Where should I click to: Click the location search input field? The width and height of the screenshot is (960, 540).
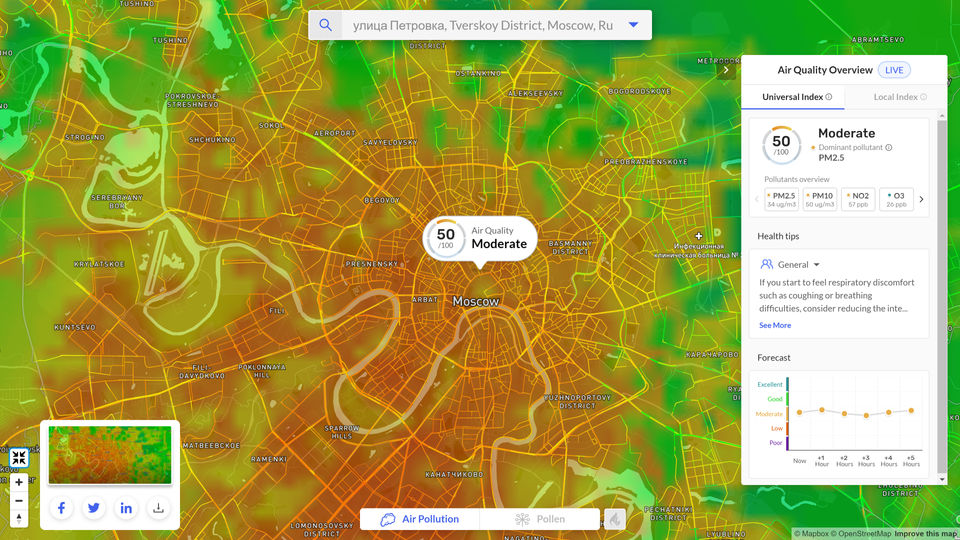click(x=482, y=25)
